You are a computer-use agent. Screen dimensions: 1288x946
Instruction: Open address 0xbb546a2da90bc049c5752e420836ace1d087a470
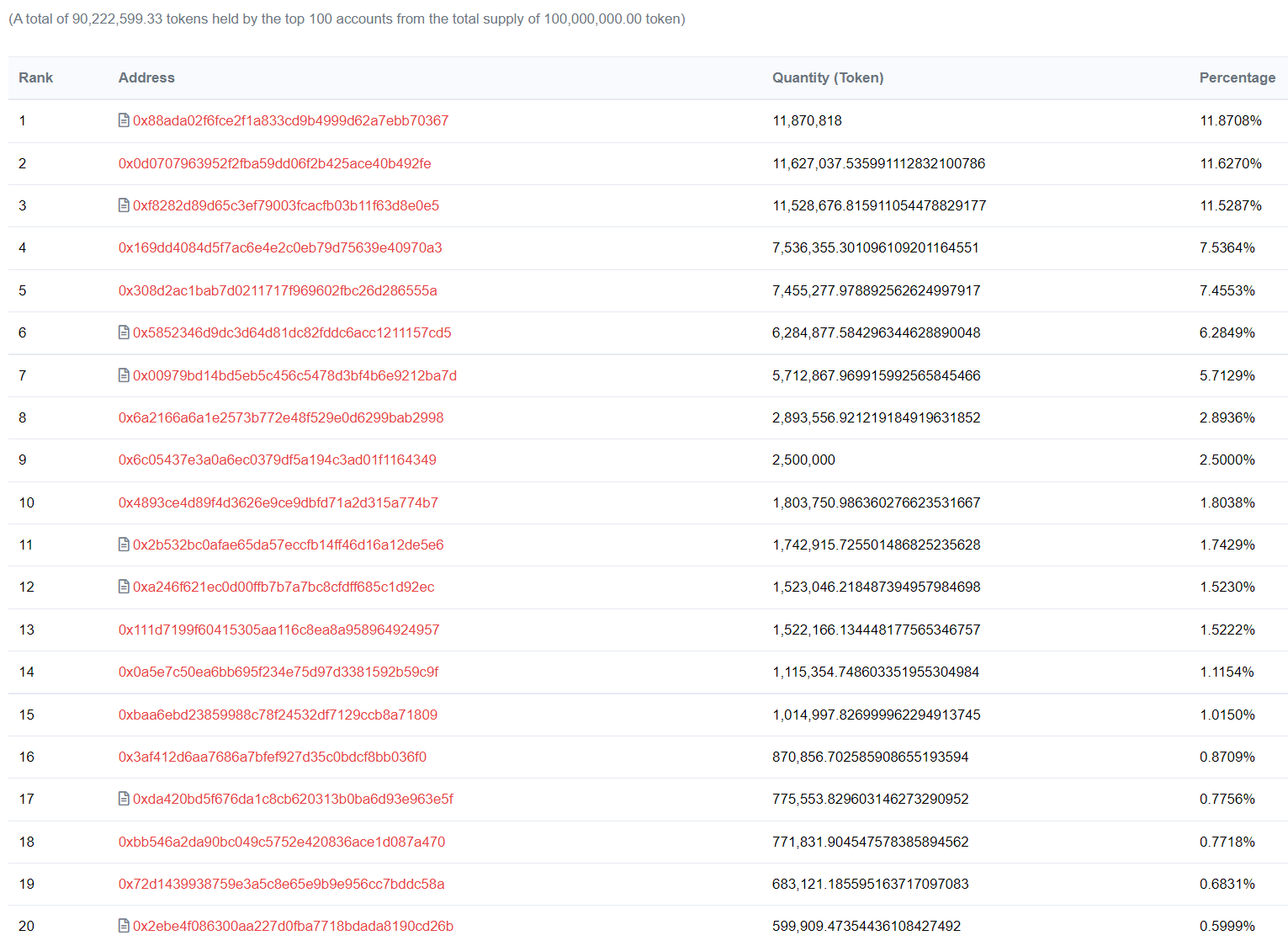click(282, 842)
